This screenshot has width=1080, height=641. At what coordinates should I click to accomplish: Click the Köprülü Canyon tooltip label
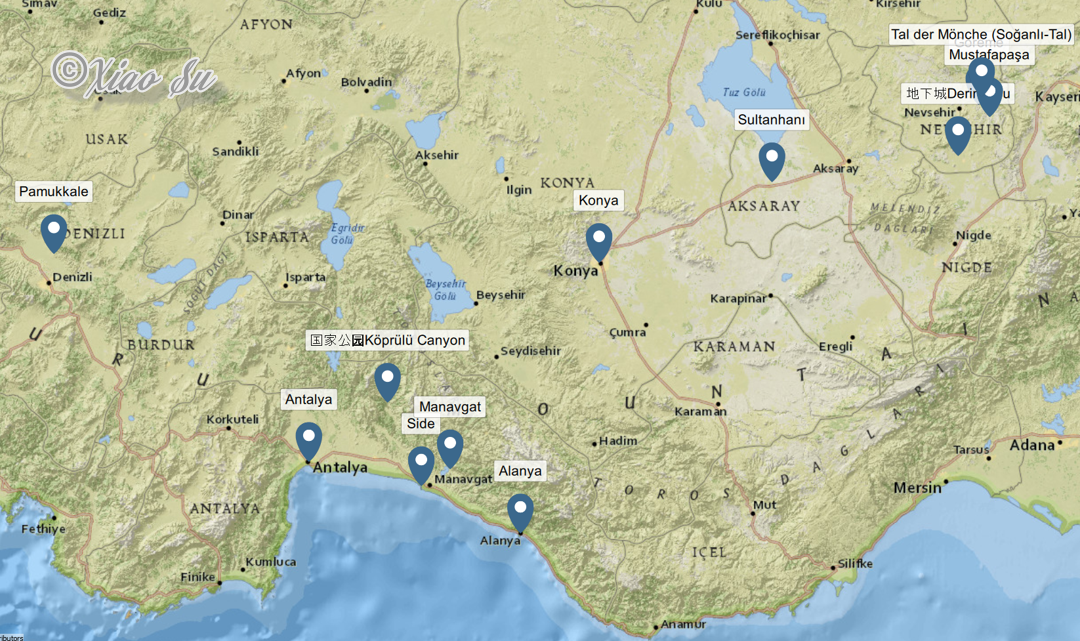coord(387,340)
